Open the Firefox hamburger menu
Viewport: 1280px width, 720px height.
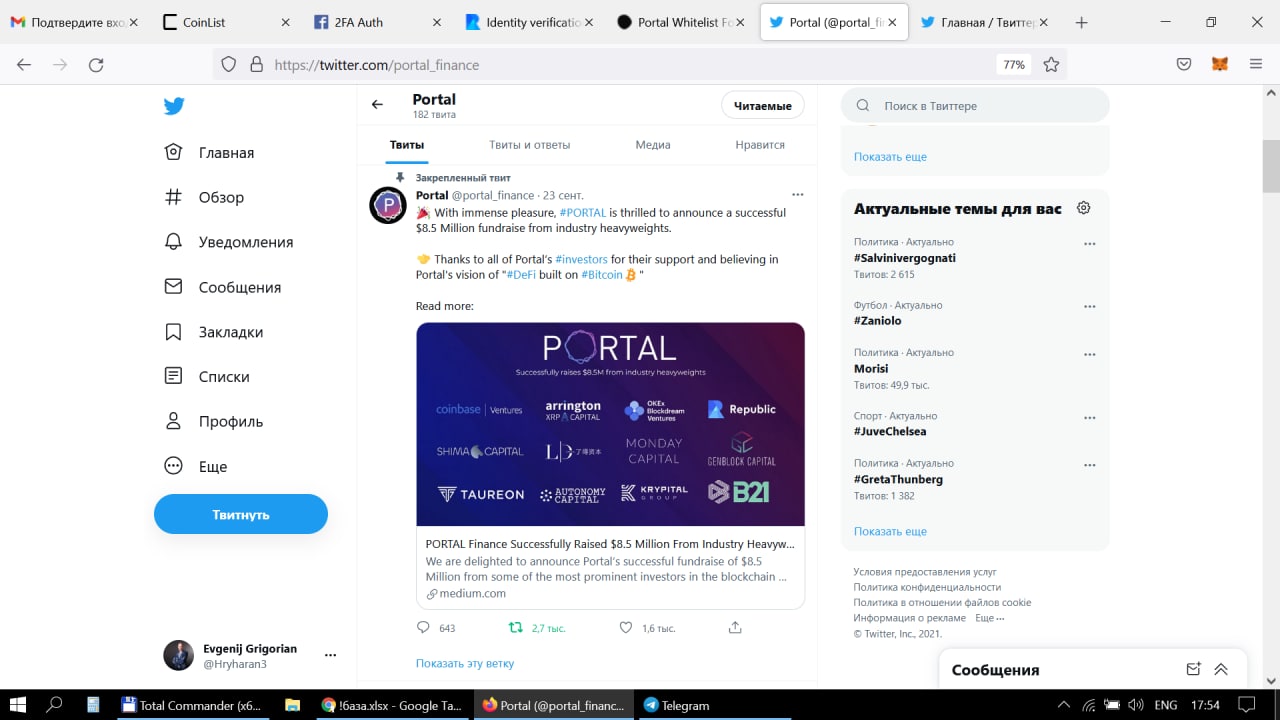point(1256,64)
